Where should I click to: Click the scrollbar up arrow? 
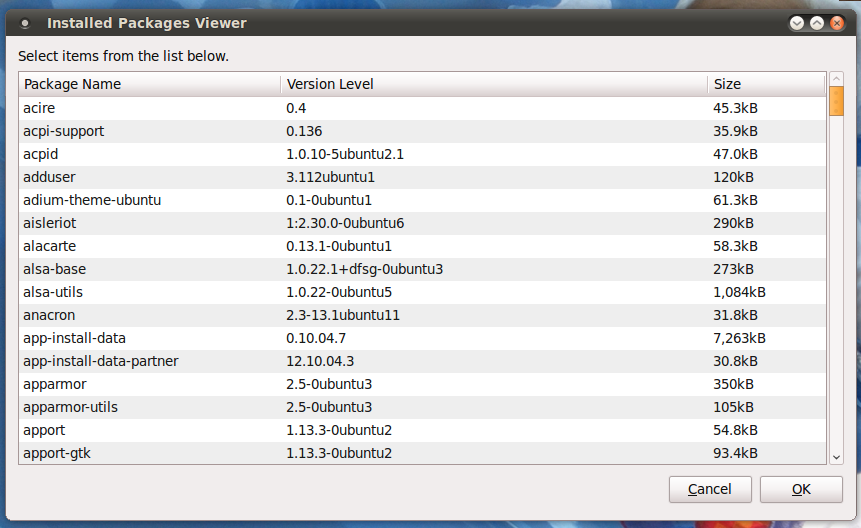click(836, 79)
